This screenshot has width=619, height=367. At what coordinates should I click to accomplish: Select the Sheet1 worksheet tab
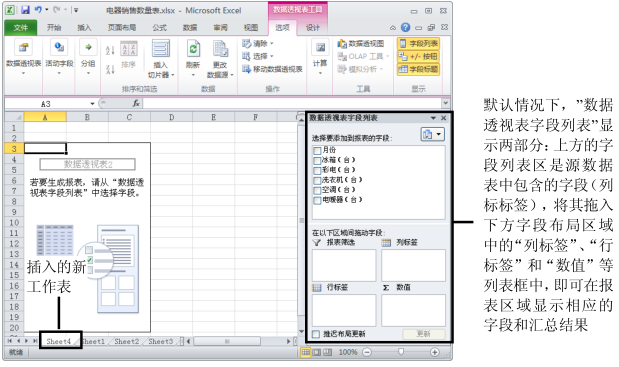point(94,341)
